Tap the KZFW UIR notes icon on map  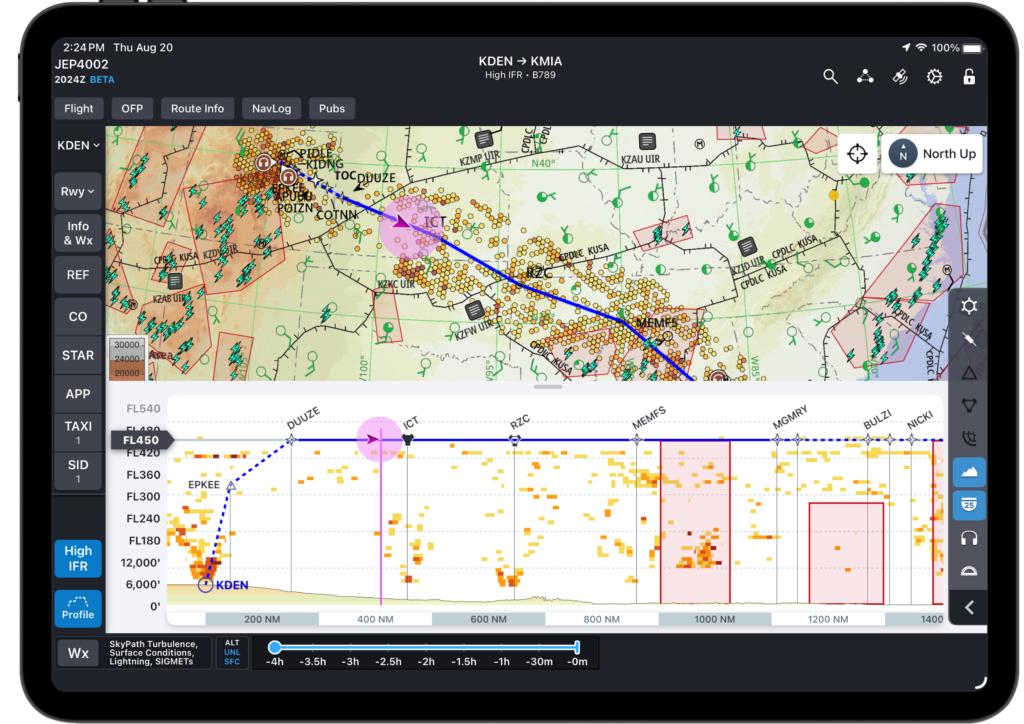(x=475, y=310)
